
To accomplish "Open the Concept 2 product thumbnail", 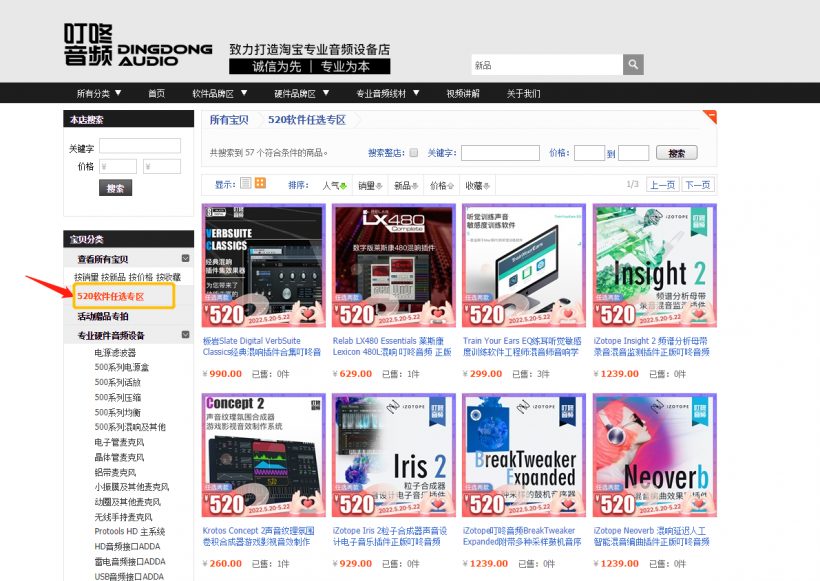I will (264, 455).
